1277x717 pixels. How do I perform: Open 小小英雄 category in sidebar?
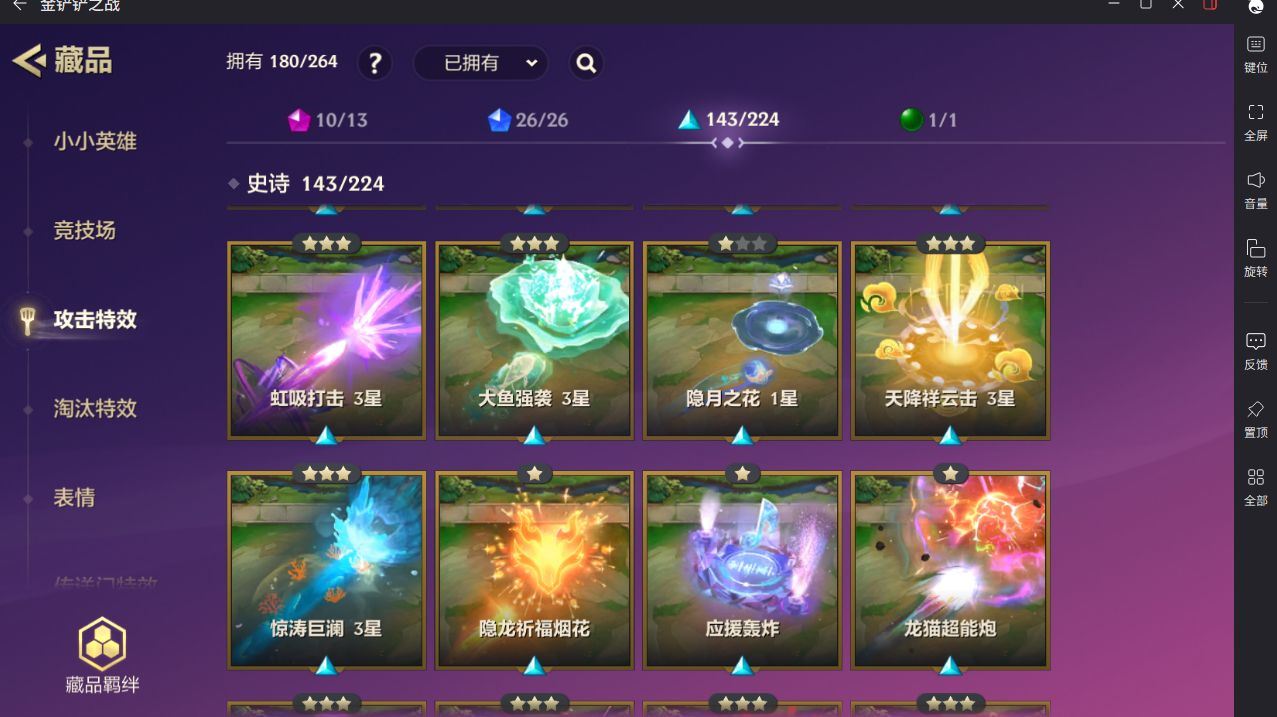tap(95, 142)
